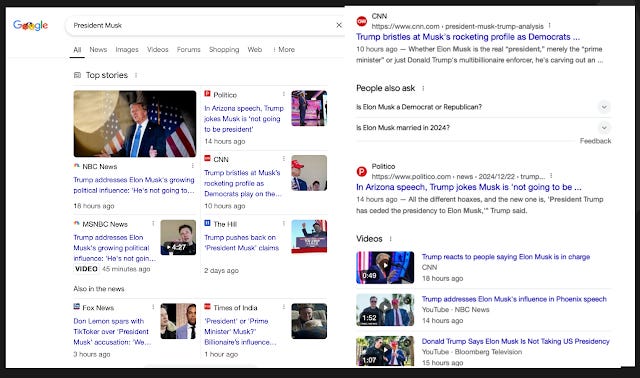Play the MSNBC 4:27 video thumbnail
The height and width of the screenshot is (378, 640).
(x=178, y=238)
